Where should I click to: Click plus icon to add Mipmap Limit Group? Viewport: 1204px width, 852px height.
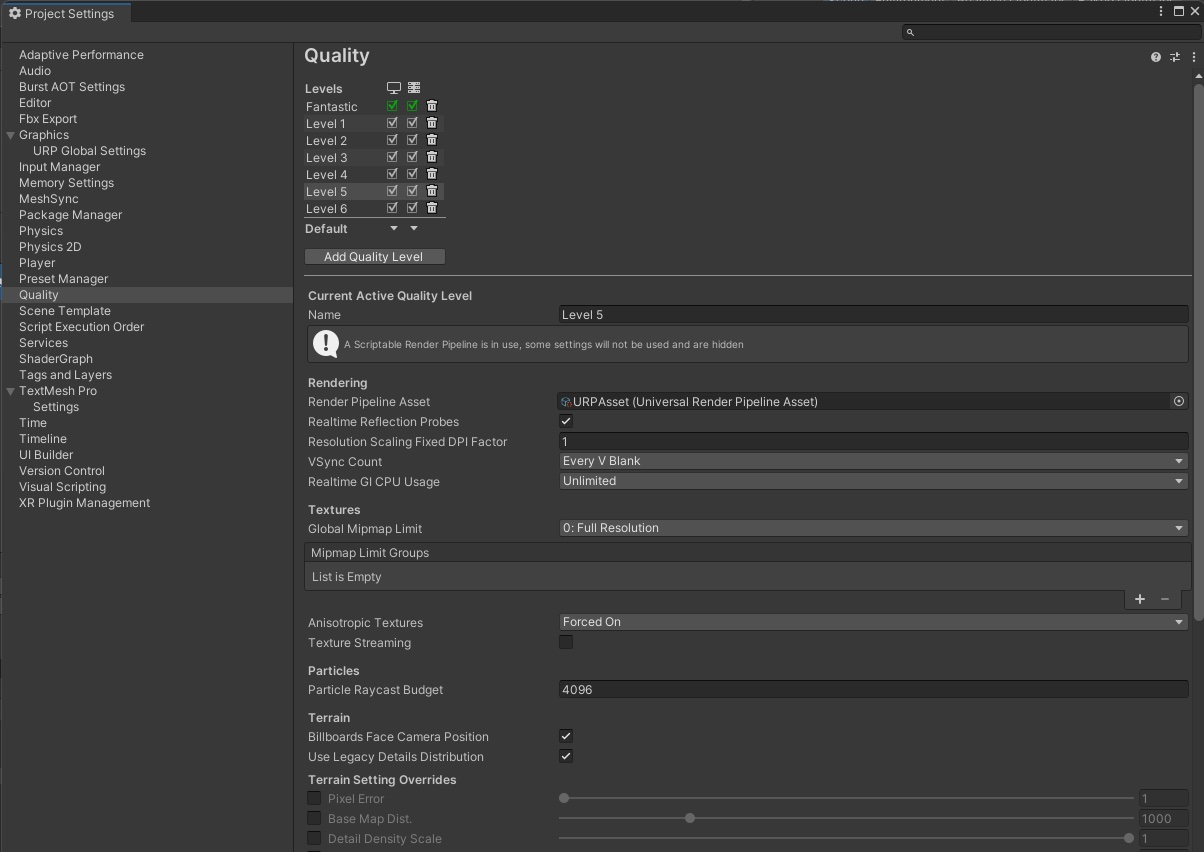tap(1140, 599)
